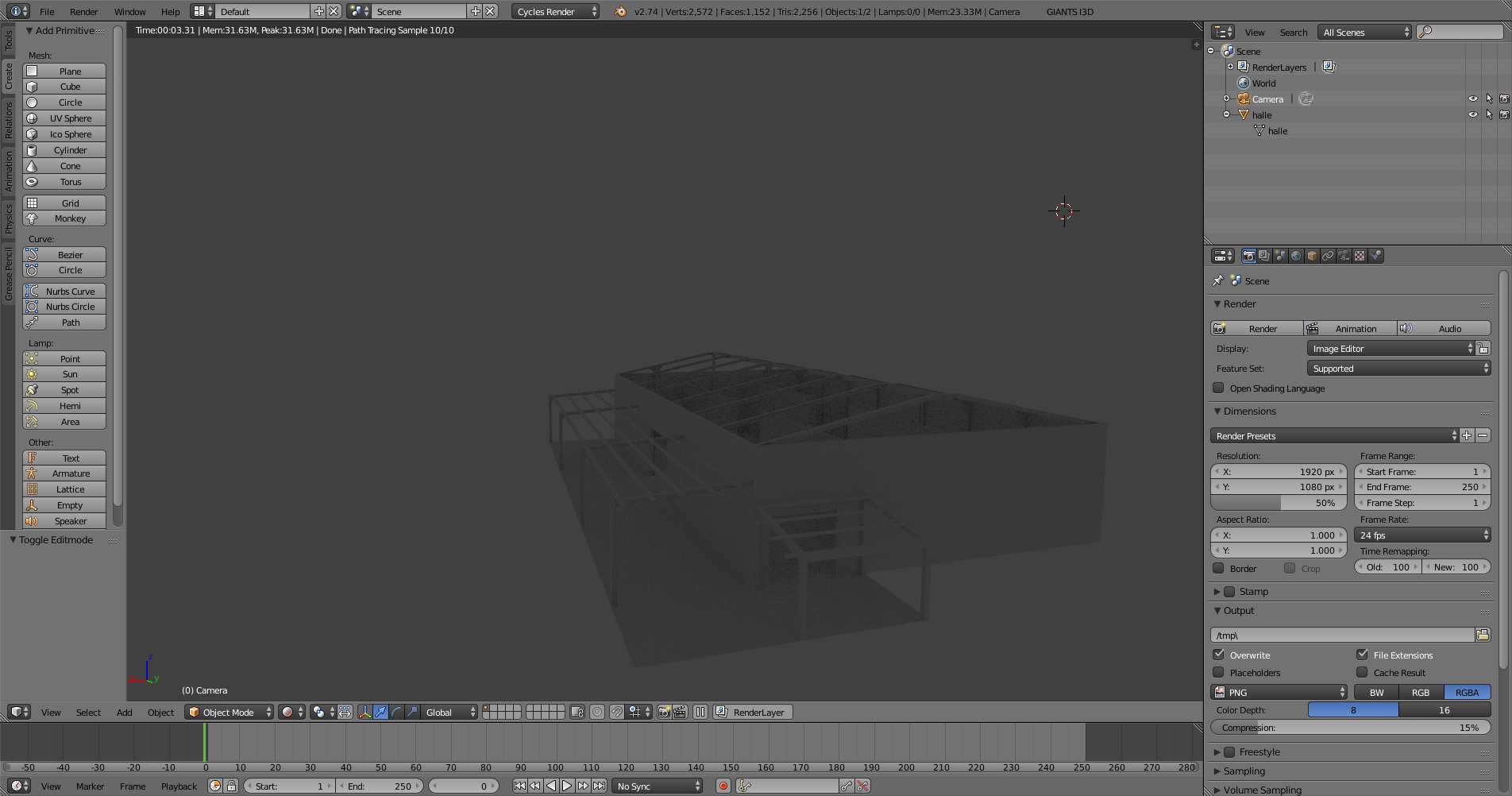
Task: Add a UV Sphere mesh
Action: pyautogui.click(x=64, y=118)
